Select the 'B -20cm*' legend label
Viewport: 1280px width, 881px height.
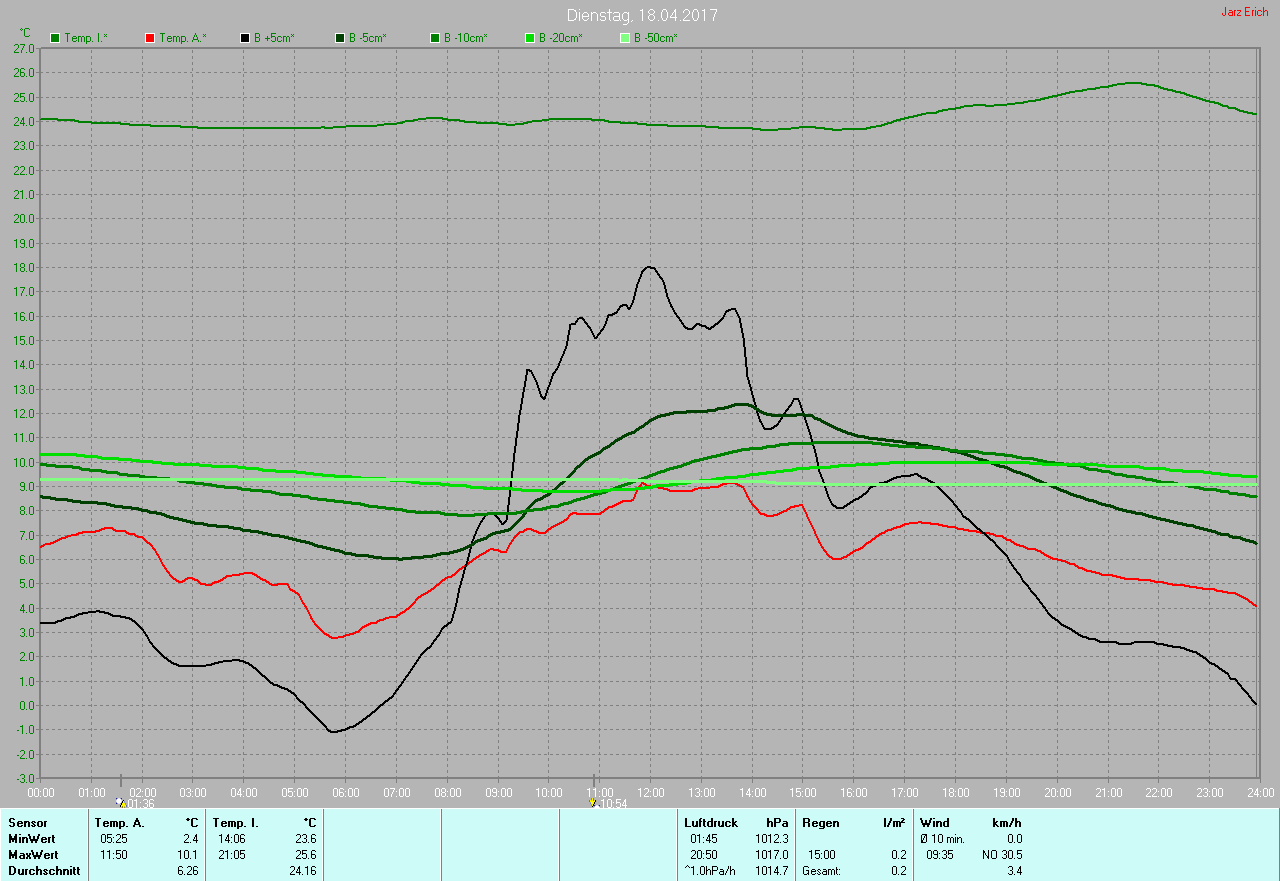[x=561, y=38]
